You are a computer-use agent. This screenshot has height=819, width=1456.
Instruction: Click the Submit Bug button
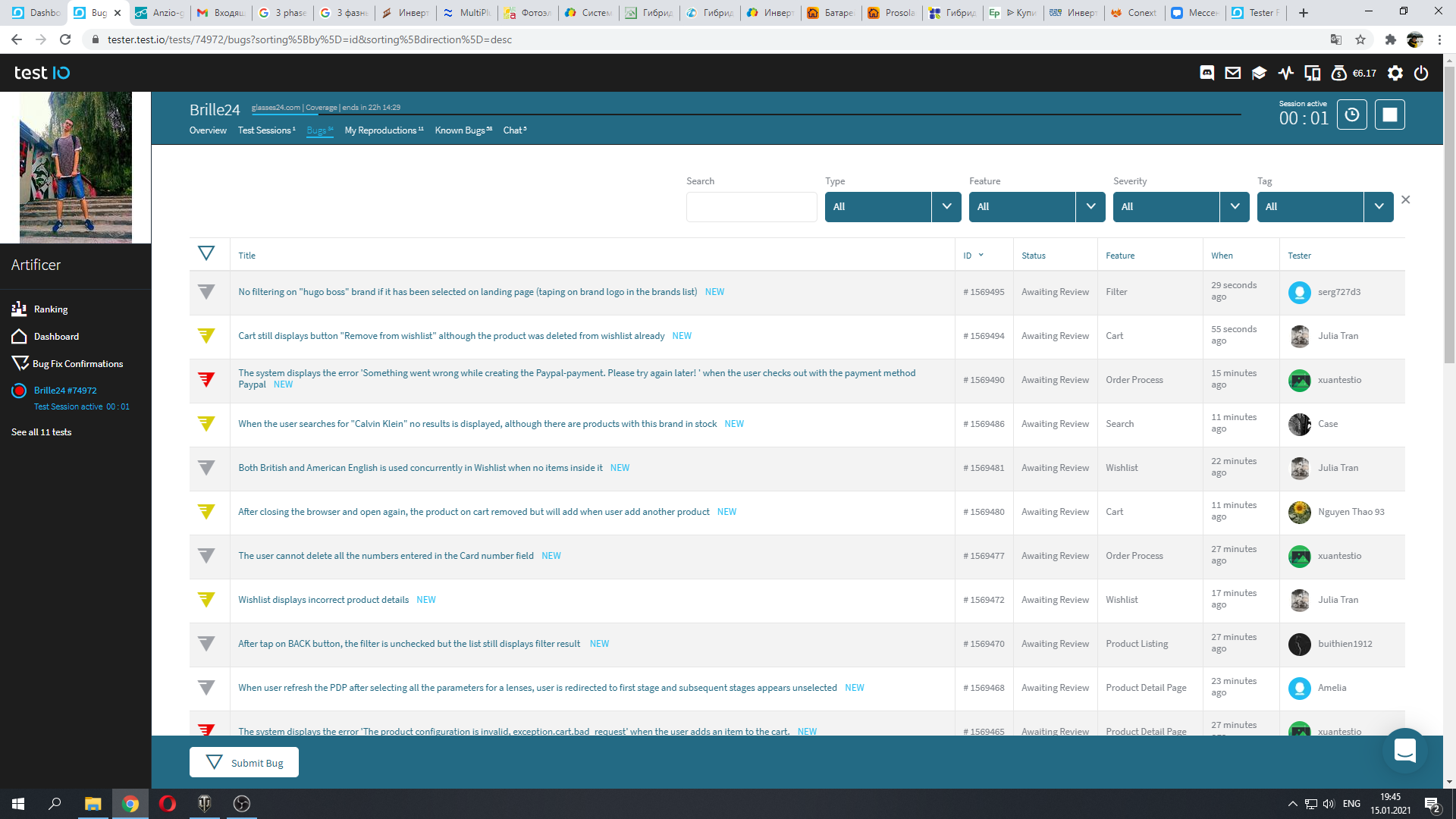click(244, 762)
